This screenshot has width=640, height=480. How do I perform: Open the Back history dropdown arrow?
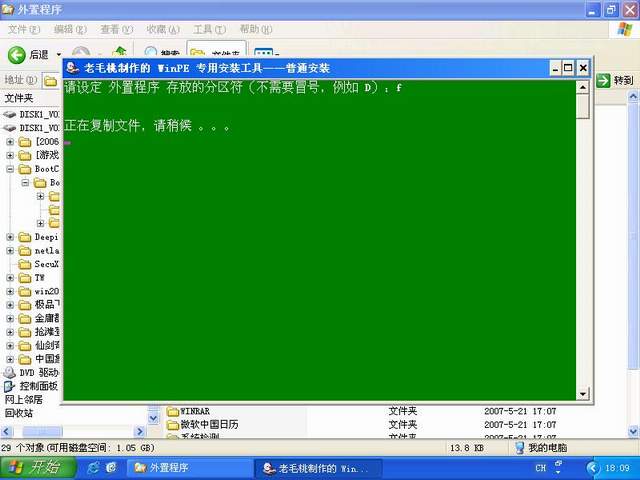59,55
